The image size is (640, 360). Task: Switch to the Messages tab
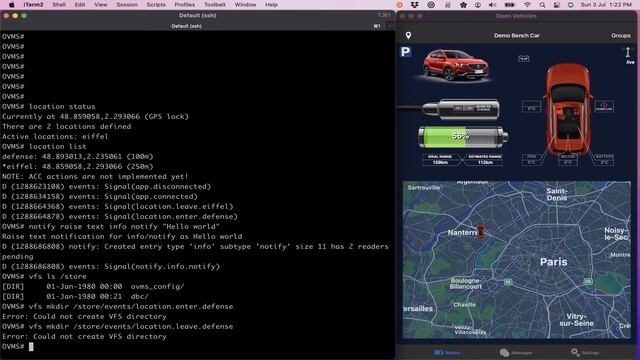pyautogui.click(x=516, y=352)
